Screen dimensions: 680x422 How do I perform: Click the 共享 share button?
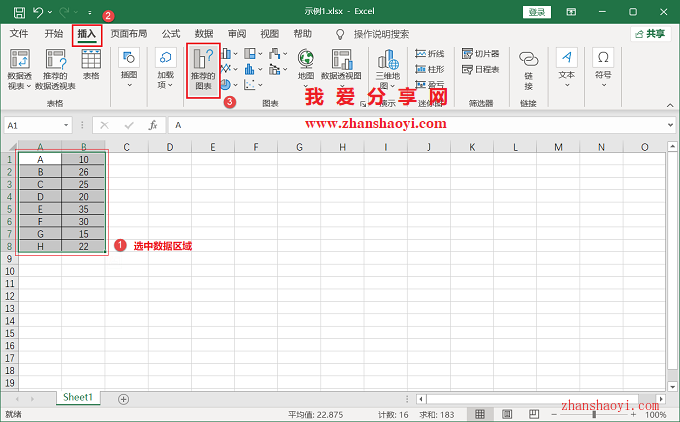coord(651,34)
